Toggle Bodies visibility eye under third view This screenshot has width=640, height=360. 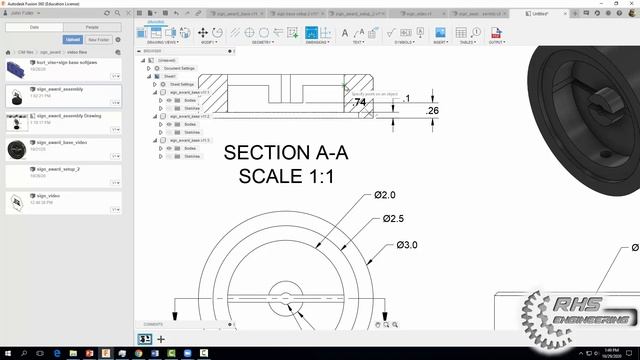(x=169, y=148)
